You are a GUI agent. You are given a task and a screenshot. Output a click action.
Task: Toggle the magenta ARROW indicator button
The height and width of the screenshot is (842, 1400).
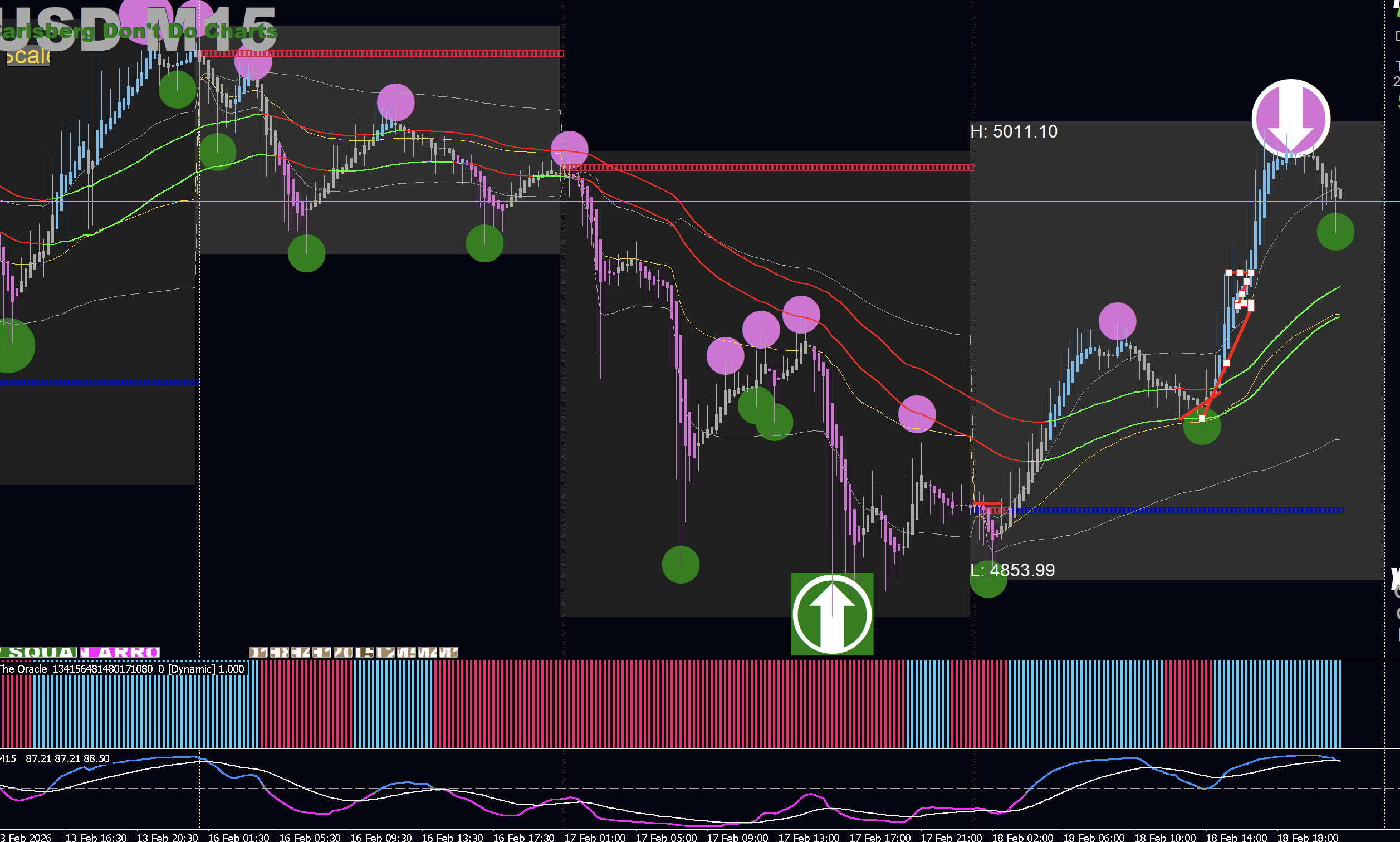click(x=119, y=653)
